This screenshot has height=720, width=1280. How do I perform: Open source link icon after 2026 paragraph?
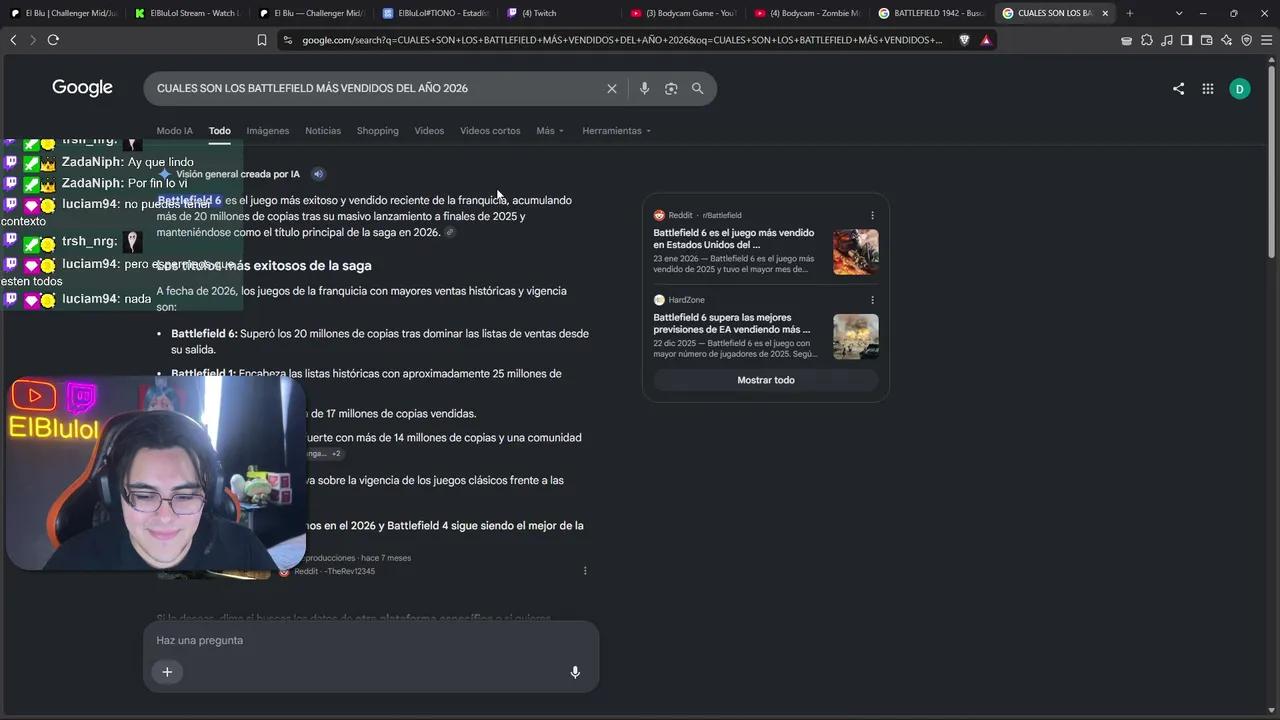[450, 233]
